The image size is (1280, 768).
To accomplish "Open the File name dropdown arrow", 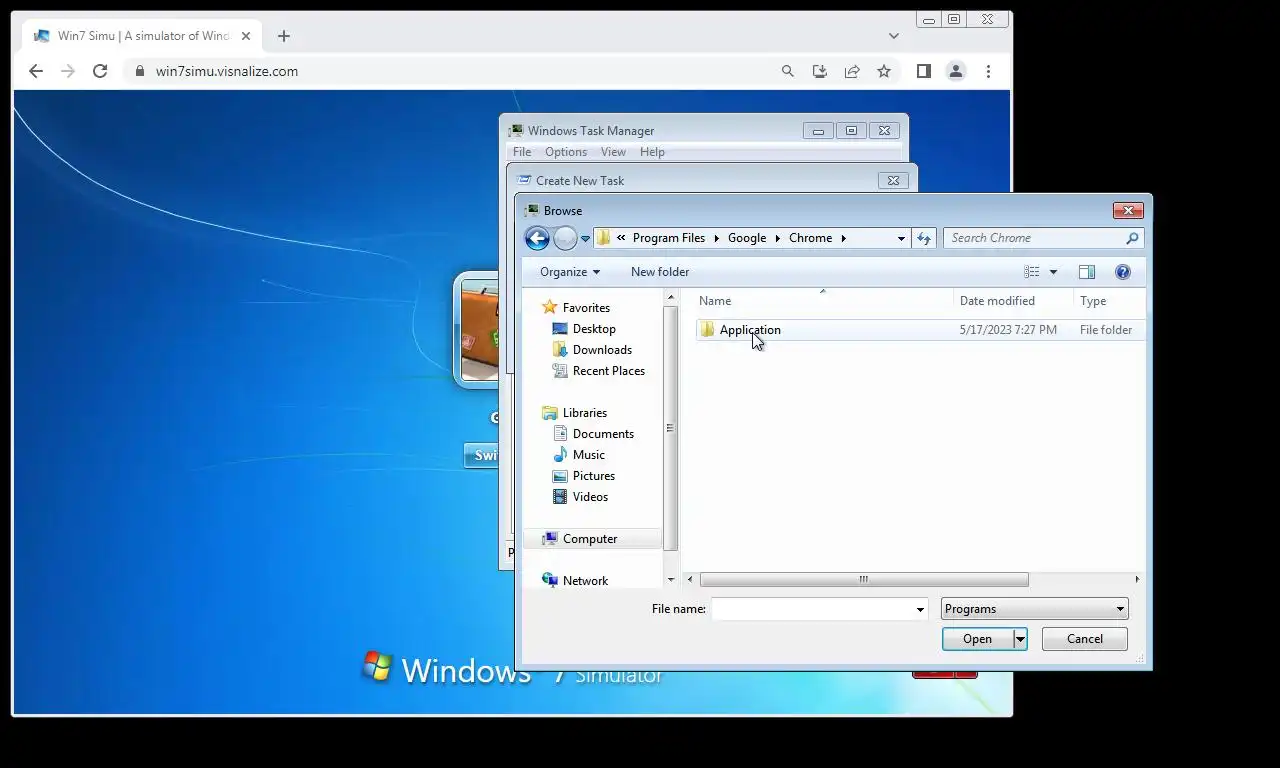I will 920,609.
